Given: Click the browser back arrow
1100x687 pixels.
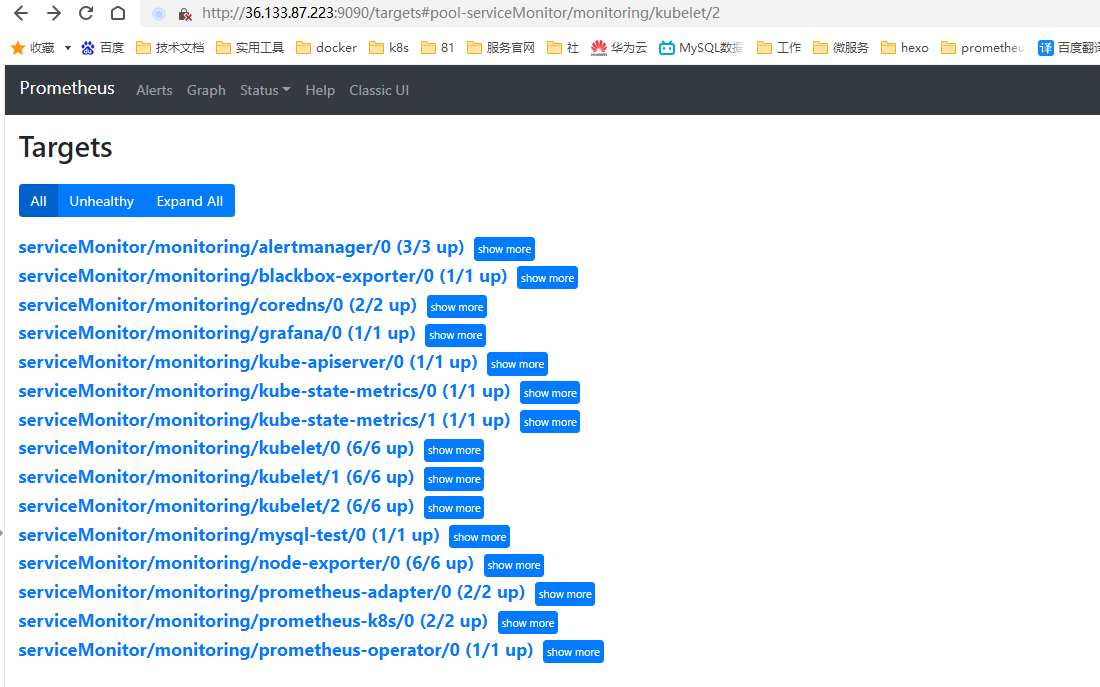Looking at the screenshot, I should click(21, 13).
